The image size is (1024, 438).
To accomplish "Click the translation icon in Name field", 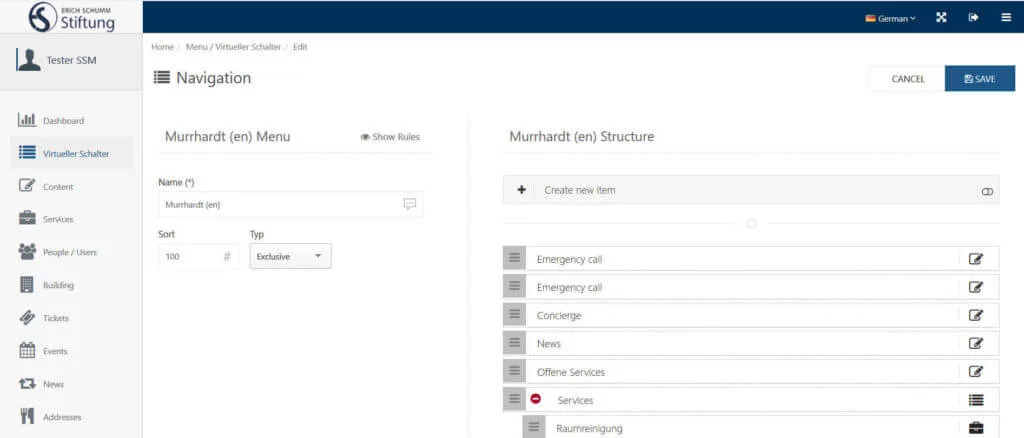I will (x=410, y=204).
